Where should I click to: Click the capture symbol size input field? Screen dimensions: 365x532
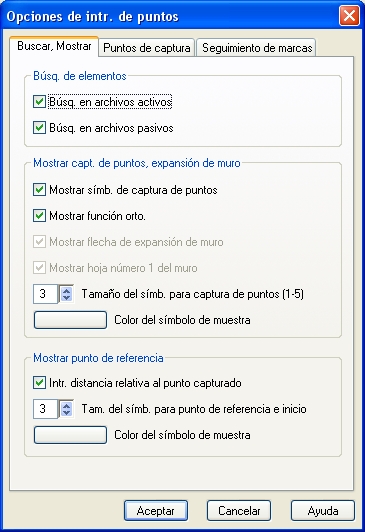coord(46,294)
